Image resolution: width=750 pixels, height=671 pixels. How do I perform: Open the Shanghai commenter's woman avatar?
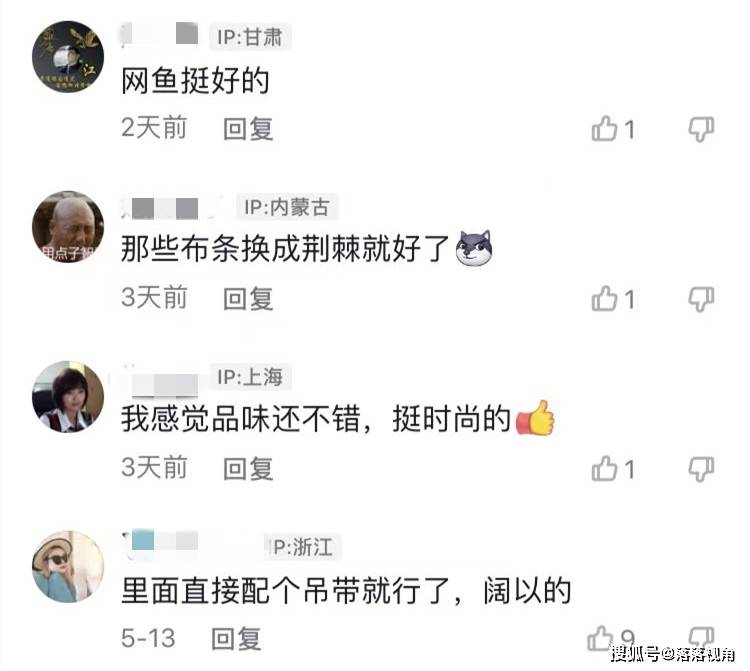pos(68,397)
